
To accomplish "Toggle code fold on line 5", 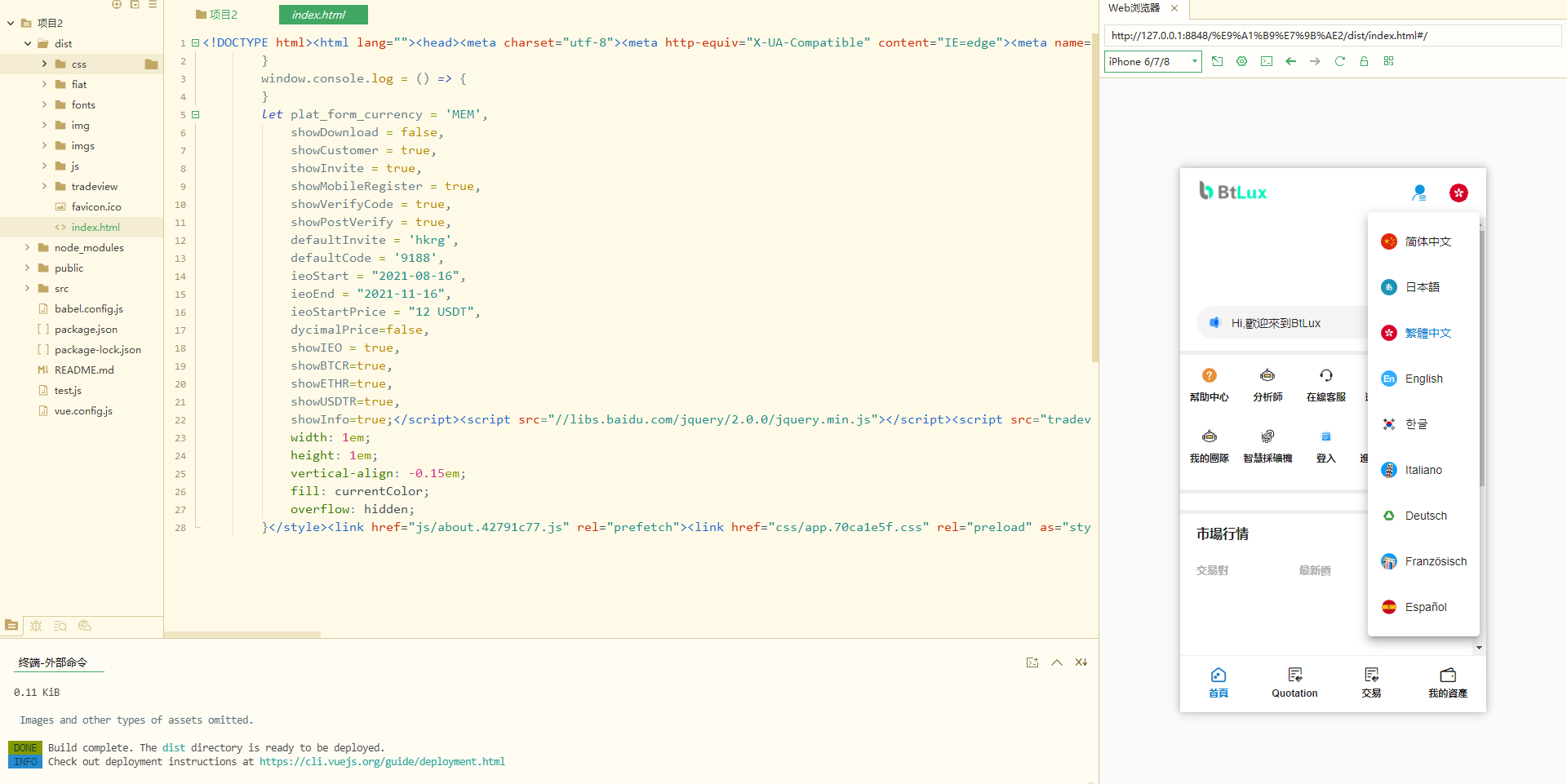I will (196, 114).
